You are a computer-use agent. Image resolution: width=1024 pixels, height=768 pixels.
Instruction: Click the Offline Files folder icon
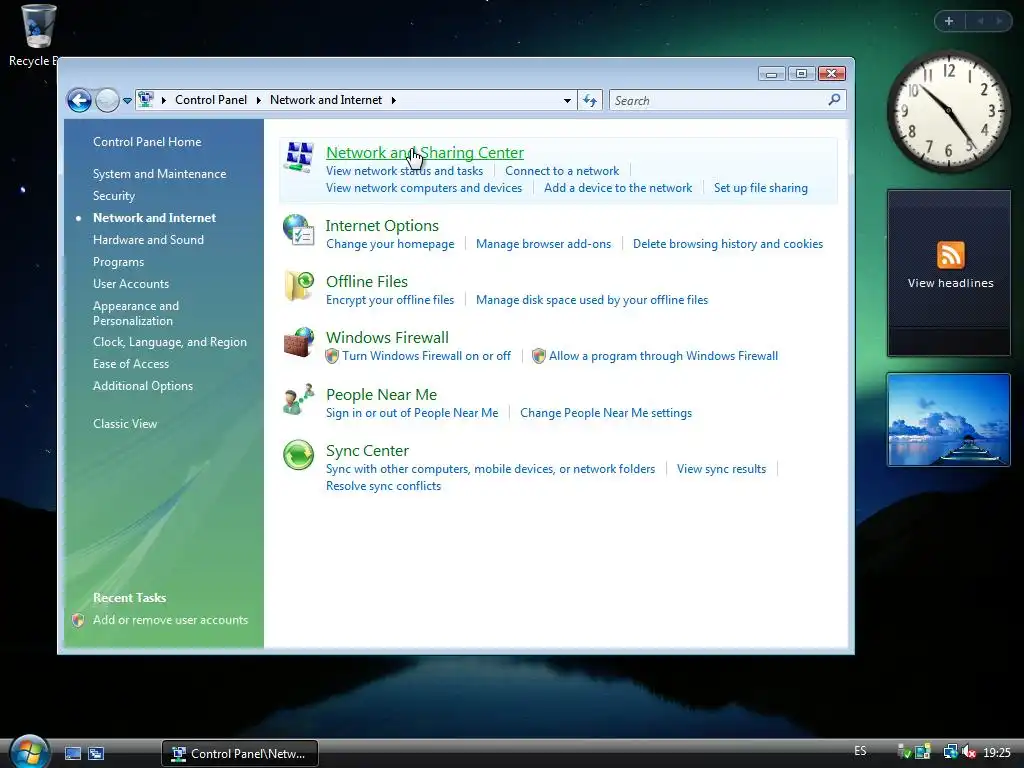click(x=299, y=286)
